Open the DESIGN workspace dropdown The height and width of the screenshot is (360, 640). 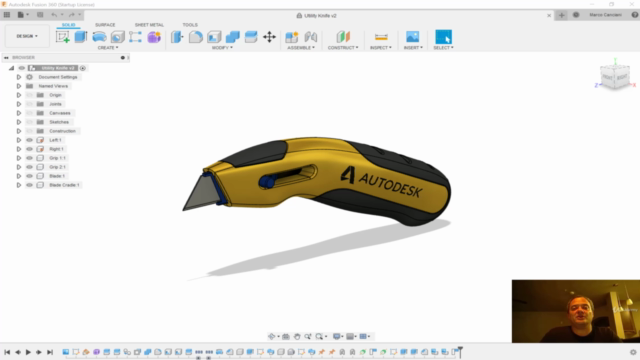coord(27,36)
